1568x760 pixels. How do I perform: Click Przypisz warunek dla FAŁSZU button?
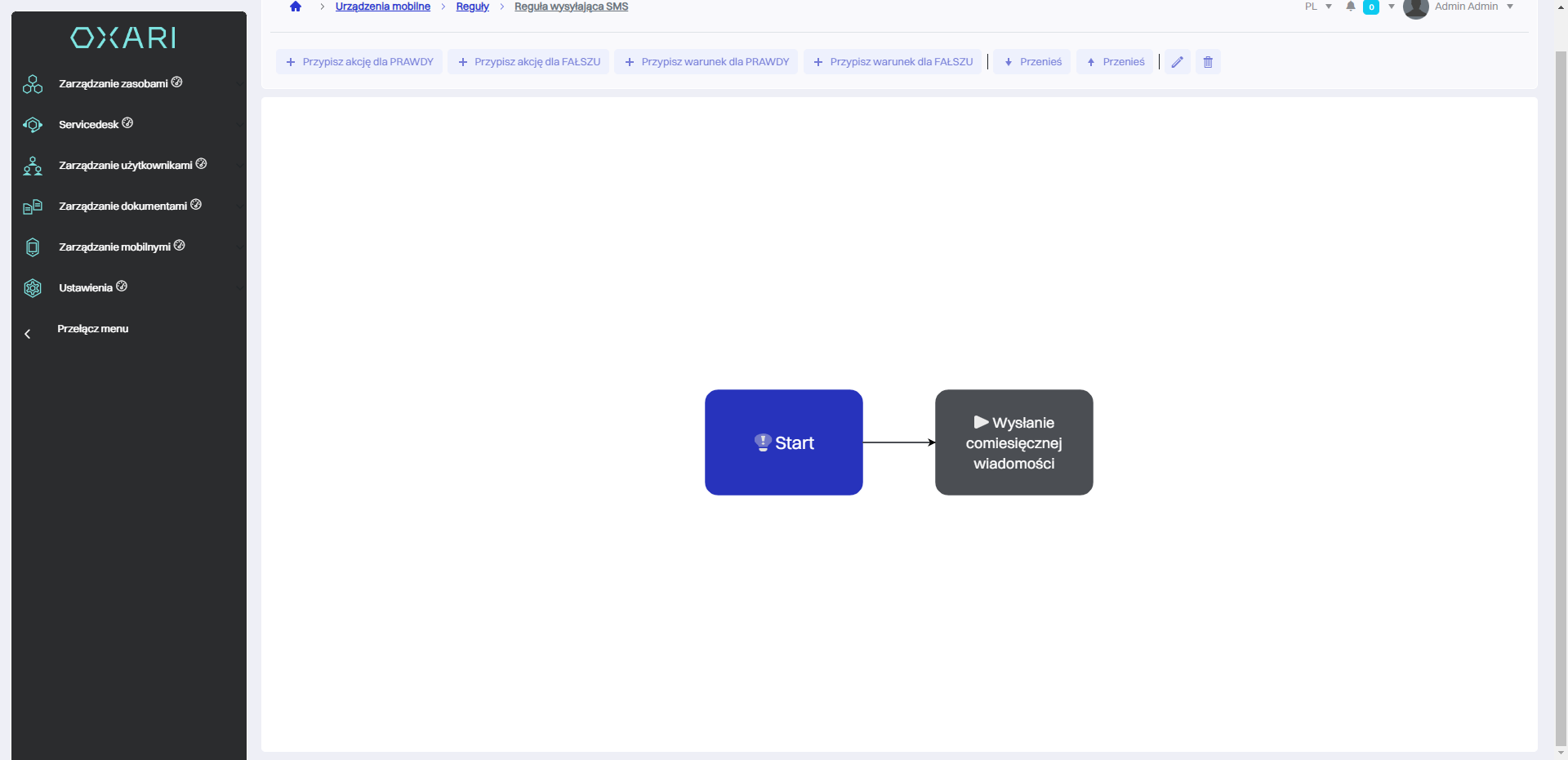click(x=893, y=62)
